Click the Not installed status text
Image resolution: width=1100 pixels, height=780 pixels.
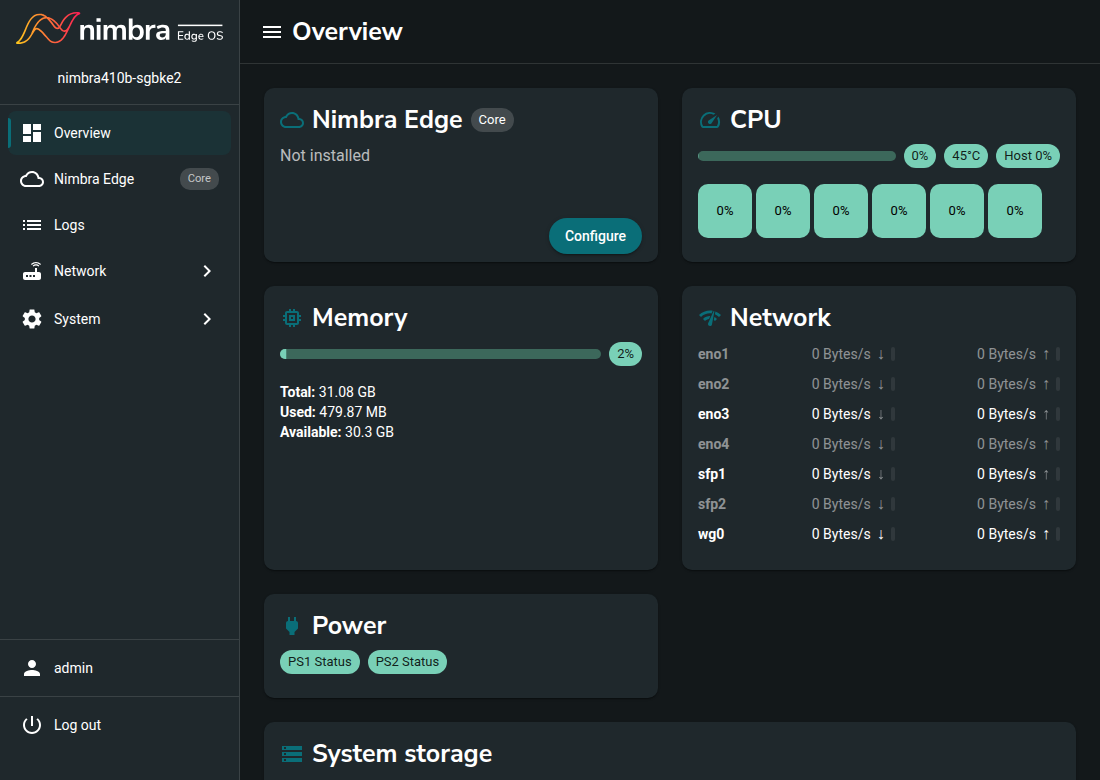point(325,156)
